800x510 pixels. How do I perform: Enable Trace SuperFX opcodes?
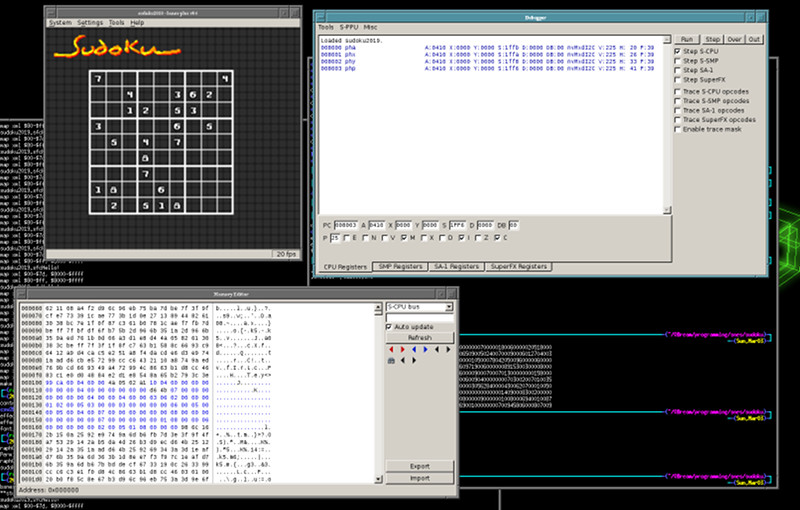click(x=678, y=120)
